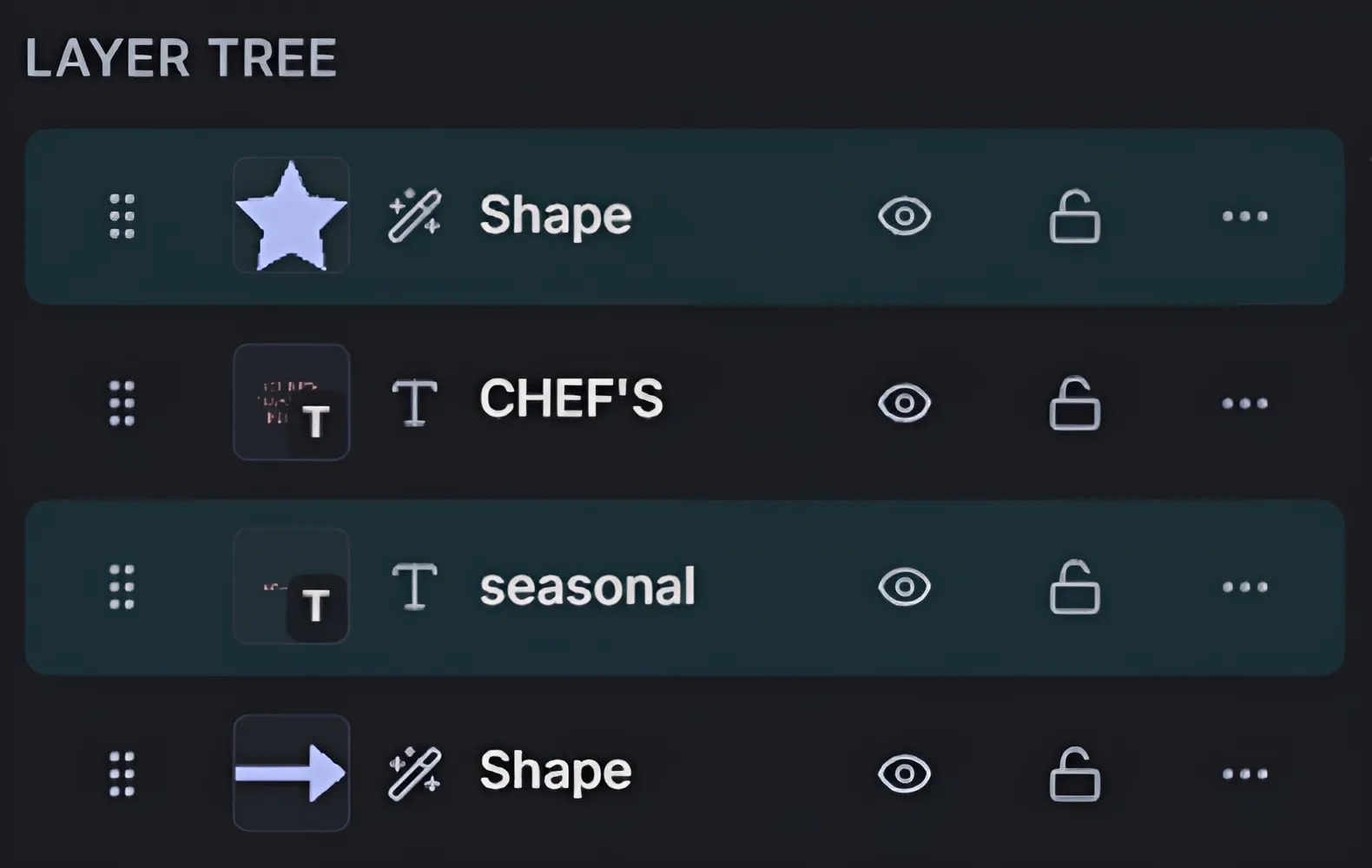Select the star shape thumbnail

pos(291,215)
